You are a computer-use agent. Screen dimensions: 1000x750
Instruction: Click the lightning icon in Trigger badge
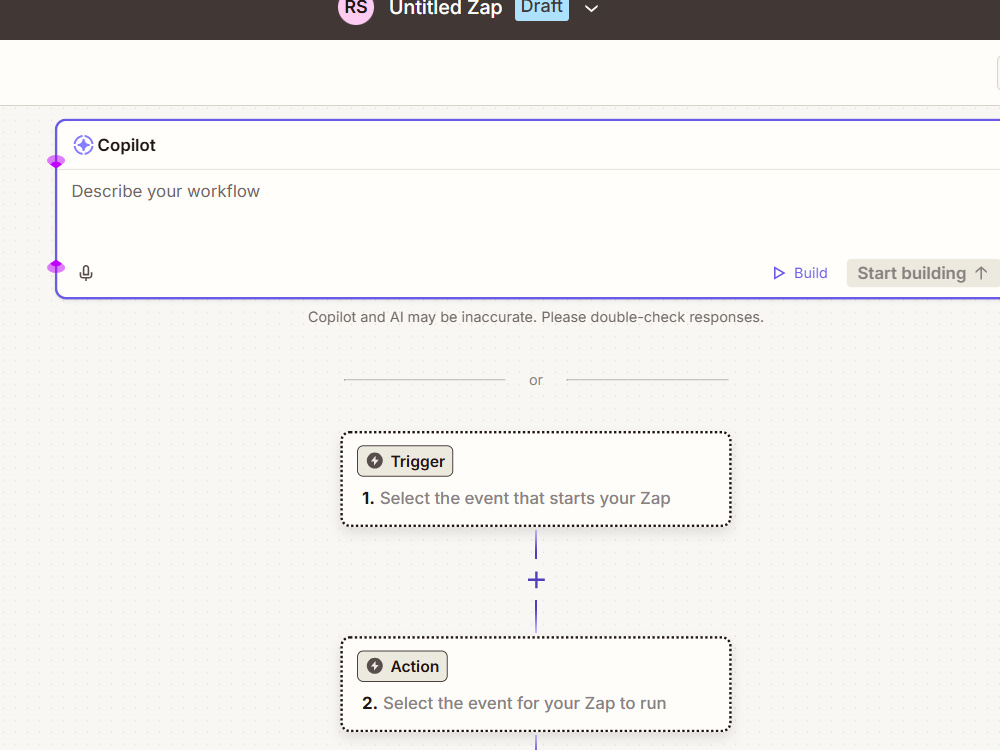click(x=375, y=460)
